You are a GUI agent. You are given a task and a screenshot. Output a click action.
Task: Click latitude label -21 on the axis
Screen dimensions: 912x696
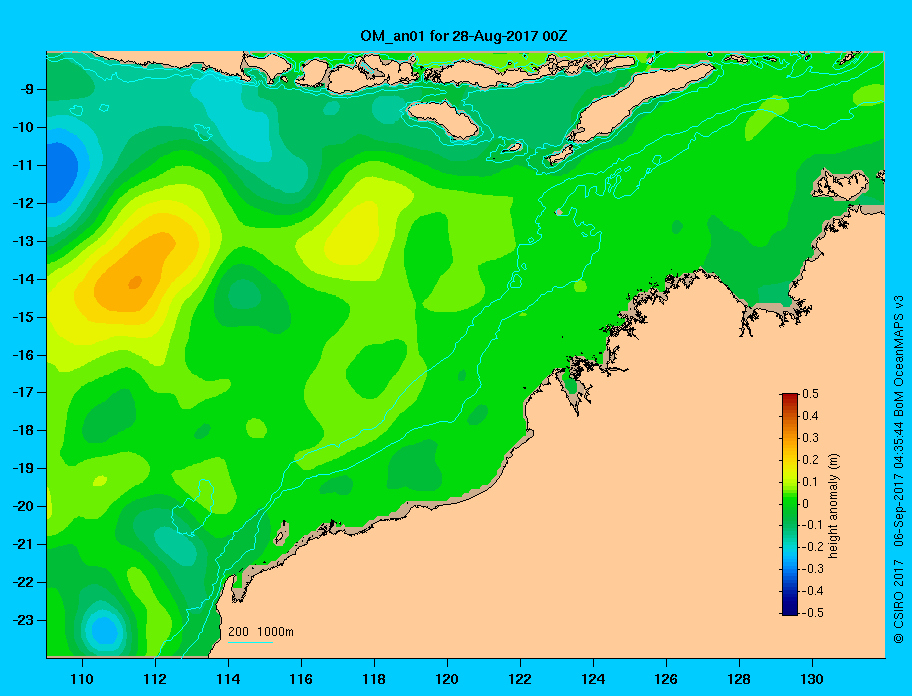click(x=24, y=544)
